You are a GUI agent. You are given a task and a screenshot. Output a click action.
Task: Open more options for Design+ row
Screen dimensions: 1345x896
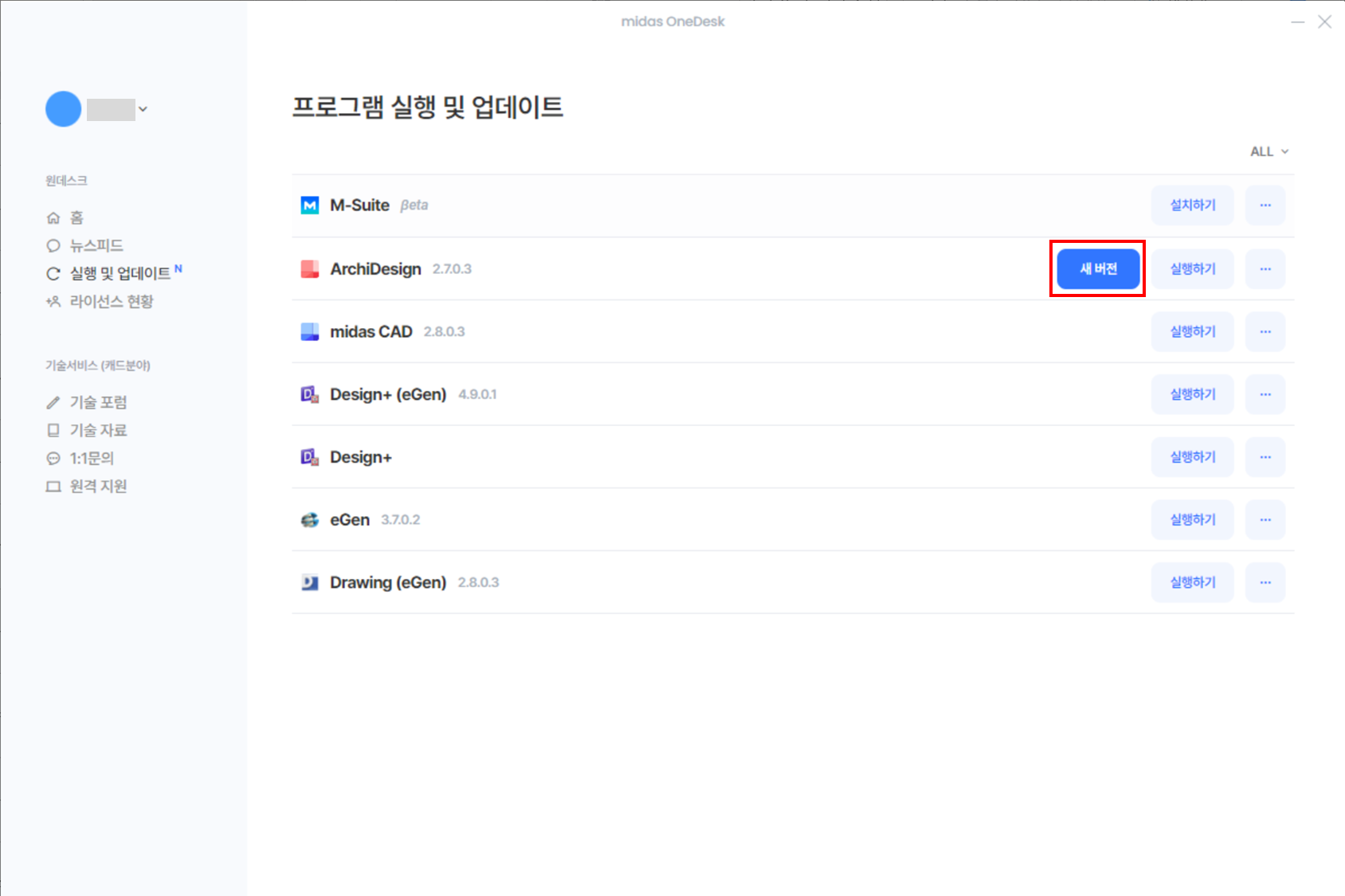coord(1265,457)
